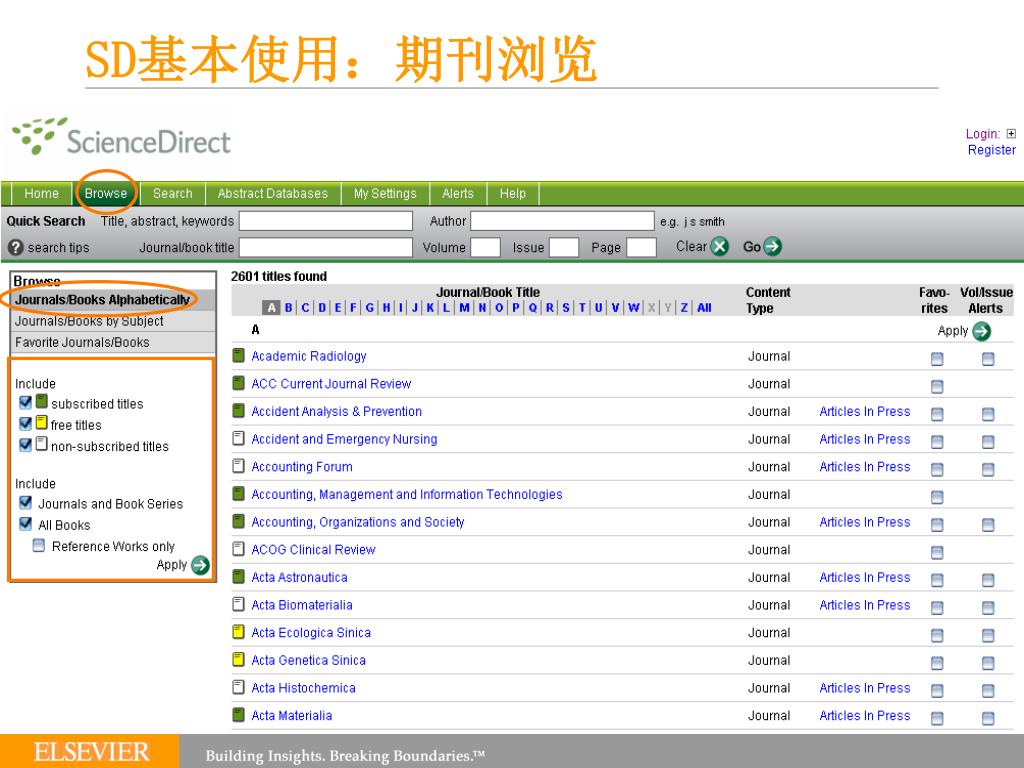This screenshot has width=1024, height=768.
Task: Toggle Journals and Book Series checkbox
Action: tap(25, 503)
